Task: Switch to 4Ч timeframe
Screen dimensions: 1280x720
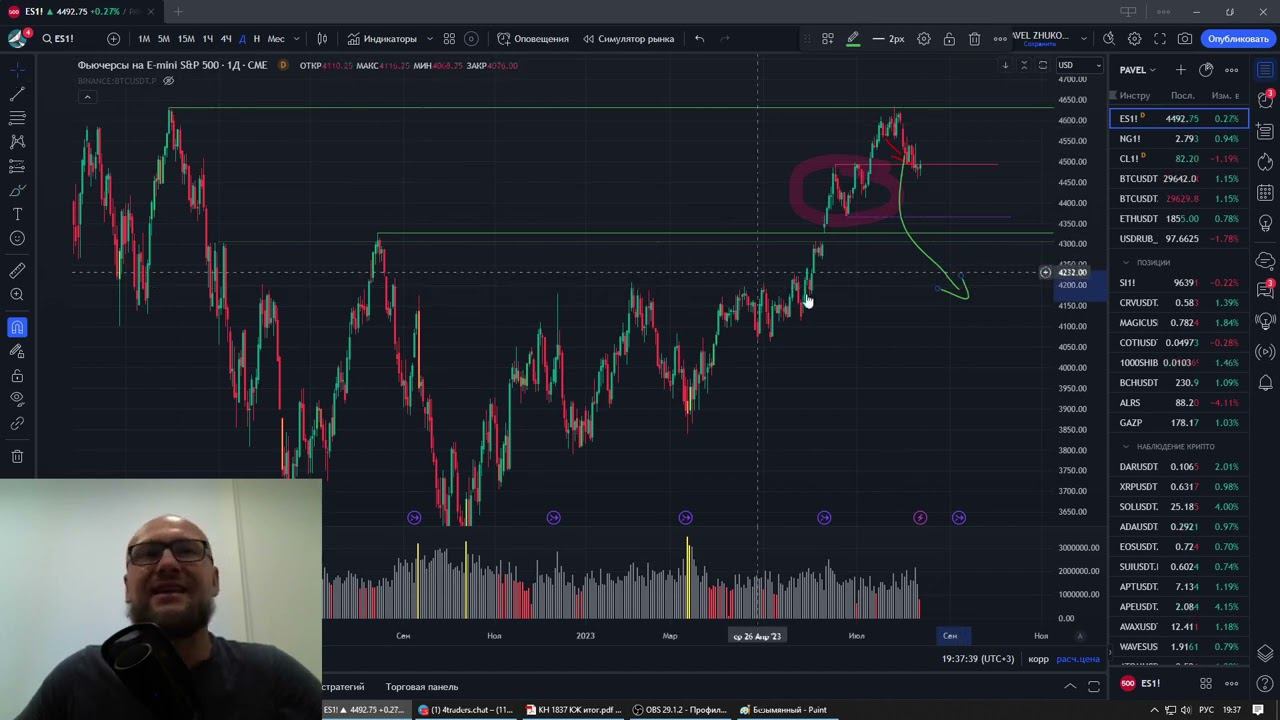Action: point(226,39)
